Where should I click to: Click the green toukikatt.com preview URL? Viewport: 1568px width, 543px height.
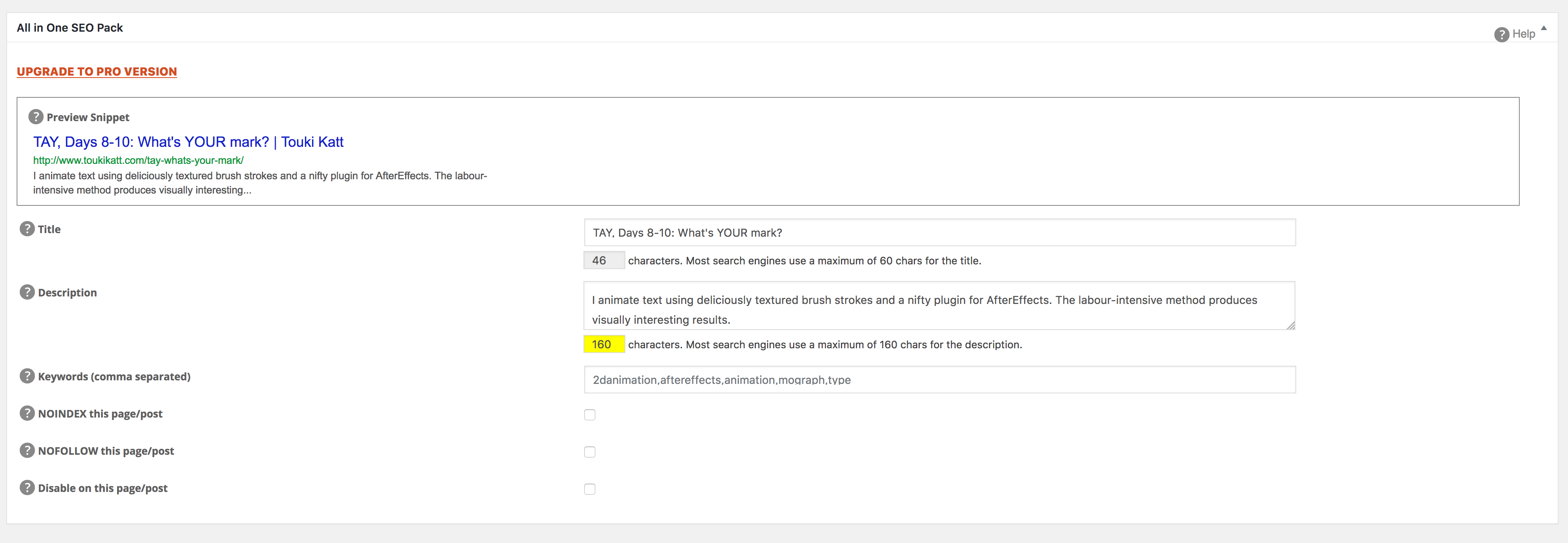click(138, 160)
